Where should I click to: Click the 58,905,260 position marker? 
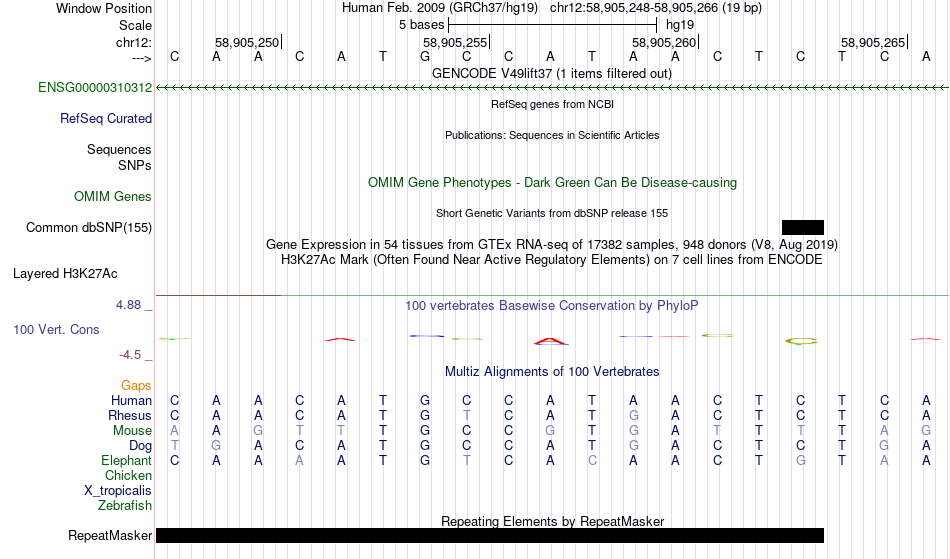tap(664, 42)
